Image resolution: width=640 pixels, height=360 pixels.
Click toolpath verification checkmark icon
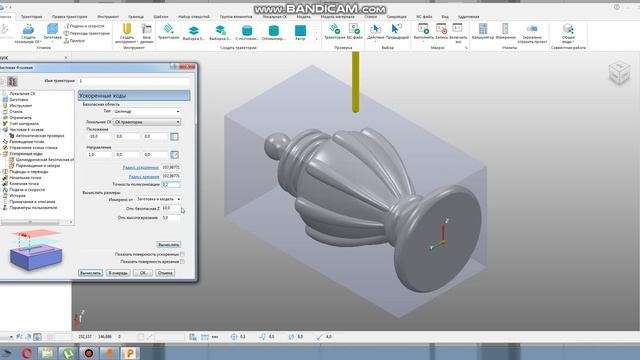[x=335, y=29]
